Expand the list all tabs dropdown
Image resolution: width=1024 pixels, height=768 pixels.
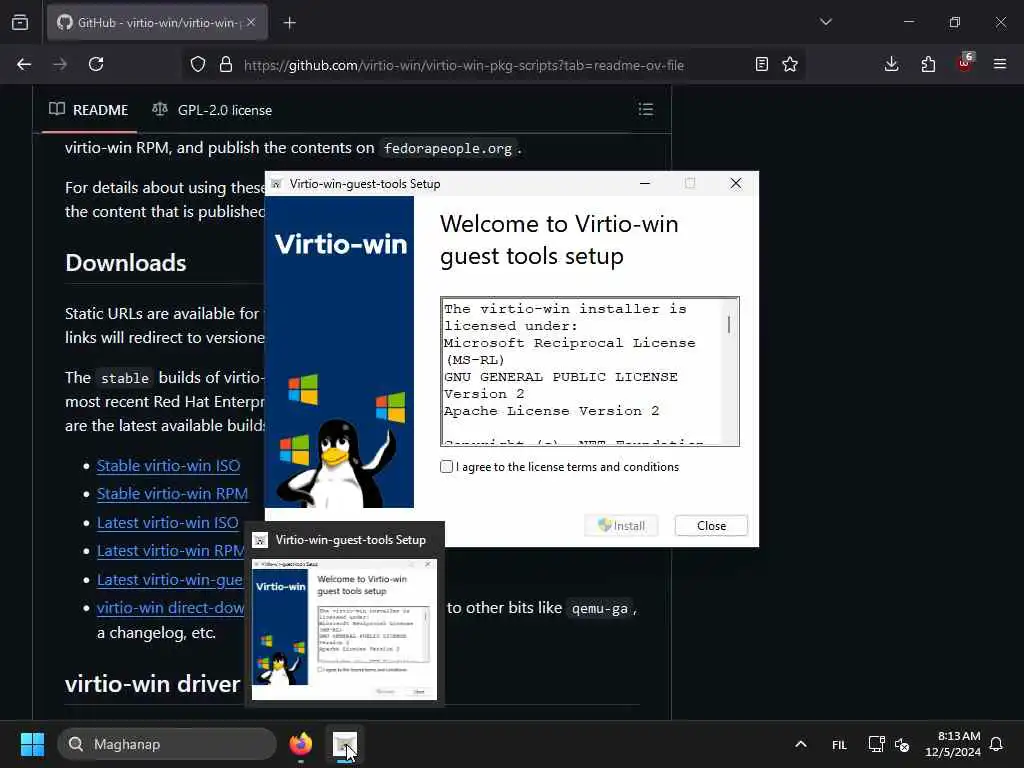click(x=825, y=22)
